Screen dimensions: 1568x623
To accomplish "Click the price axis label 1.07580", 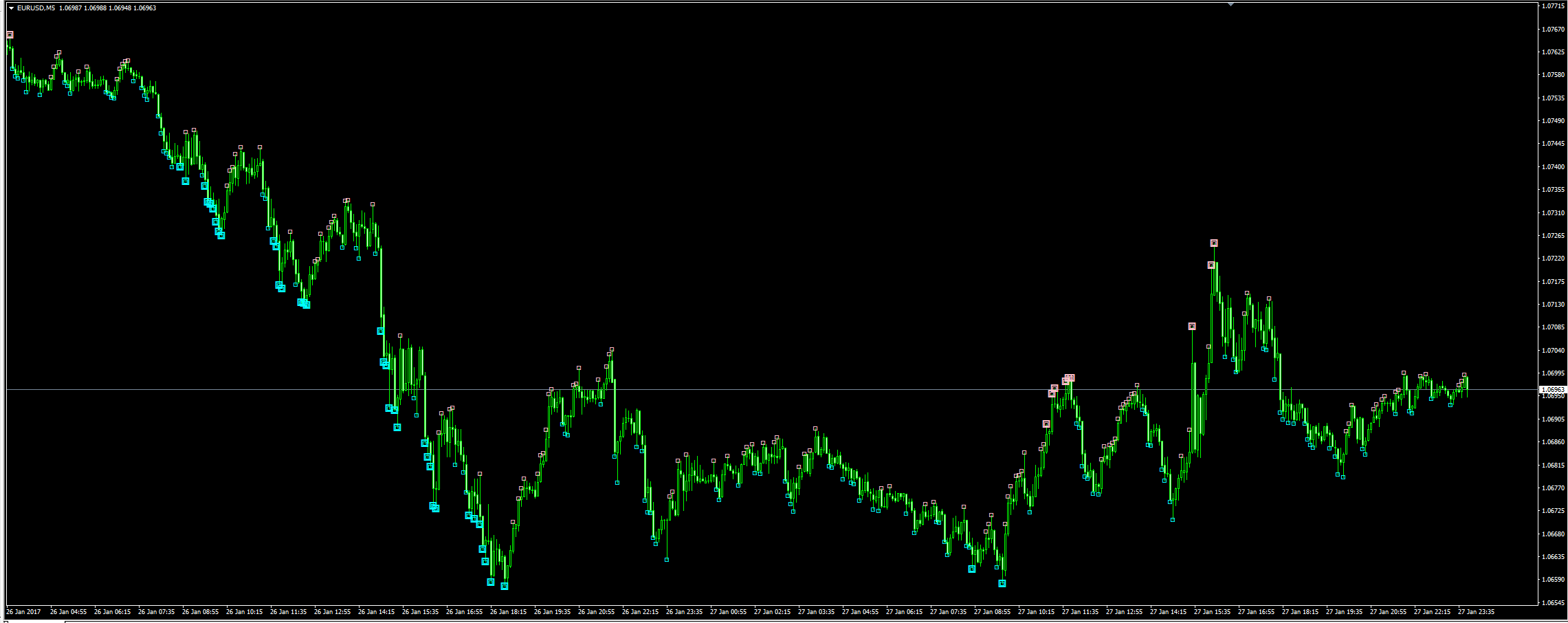I will click(1554, 74).
